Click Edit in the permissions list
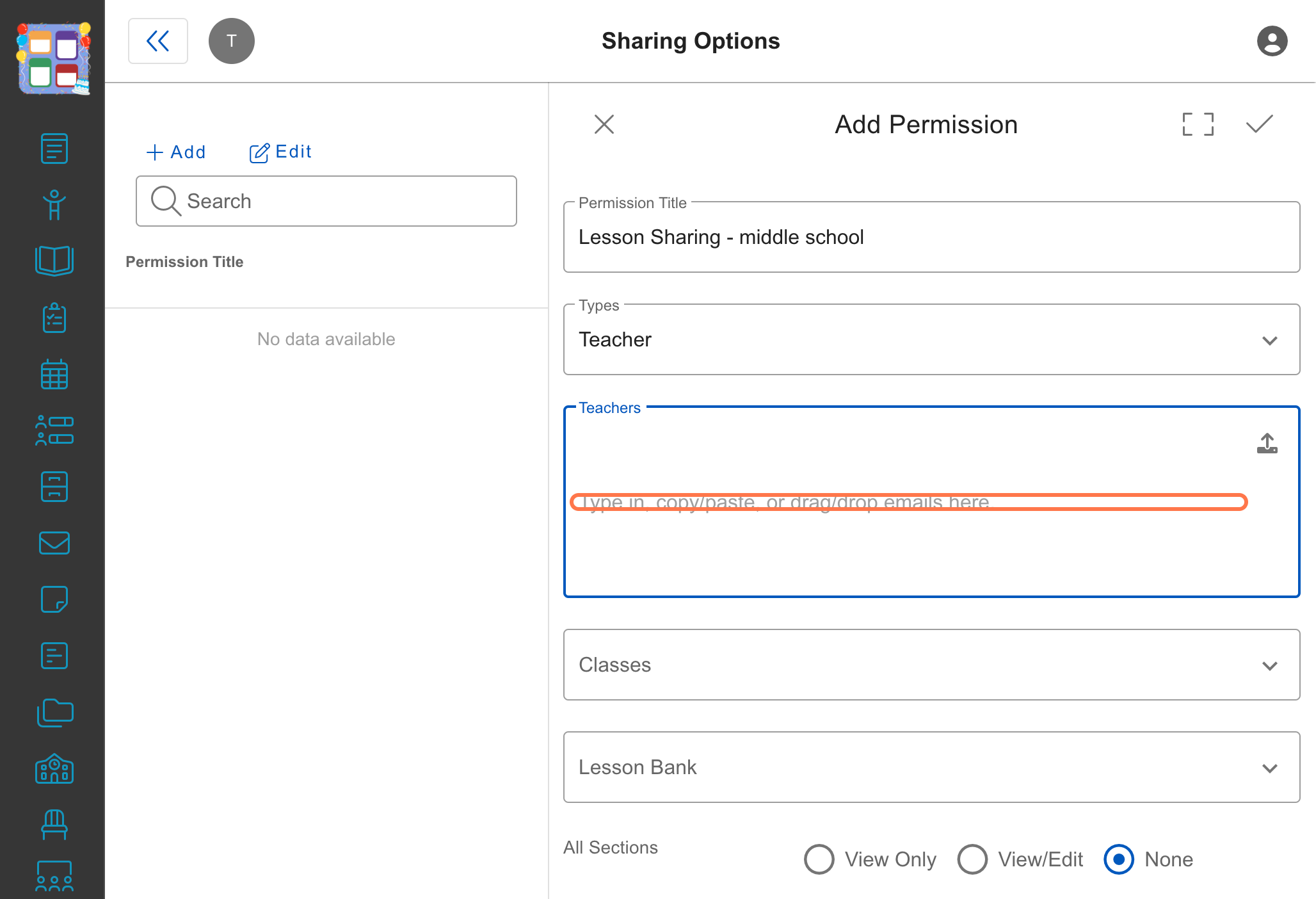Screen dimensions: 1316x899 pyautogui.click(x=280, y=152)
